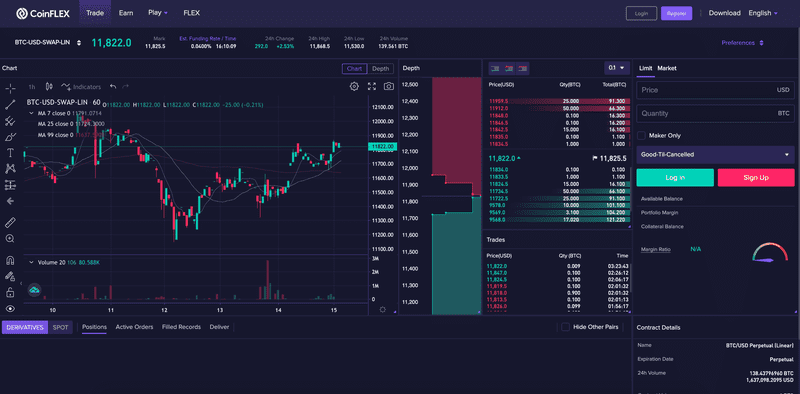Open the FLEX menu item

point(191,13)
